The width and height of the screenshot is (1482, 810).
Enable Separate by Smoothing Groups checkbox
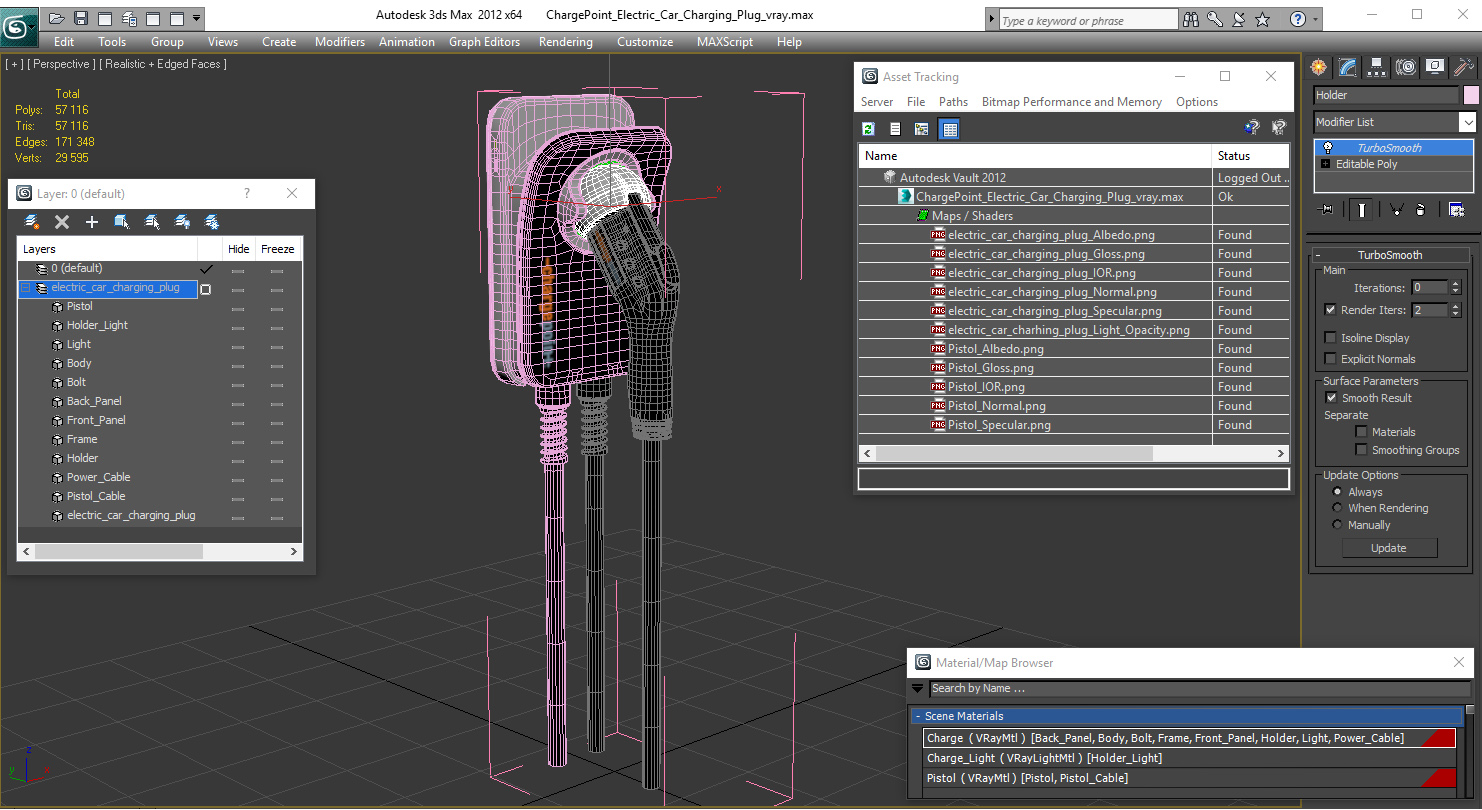point(1361,450)
